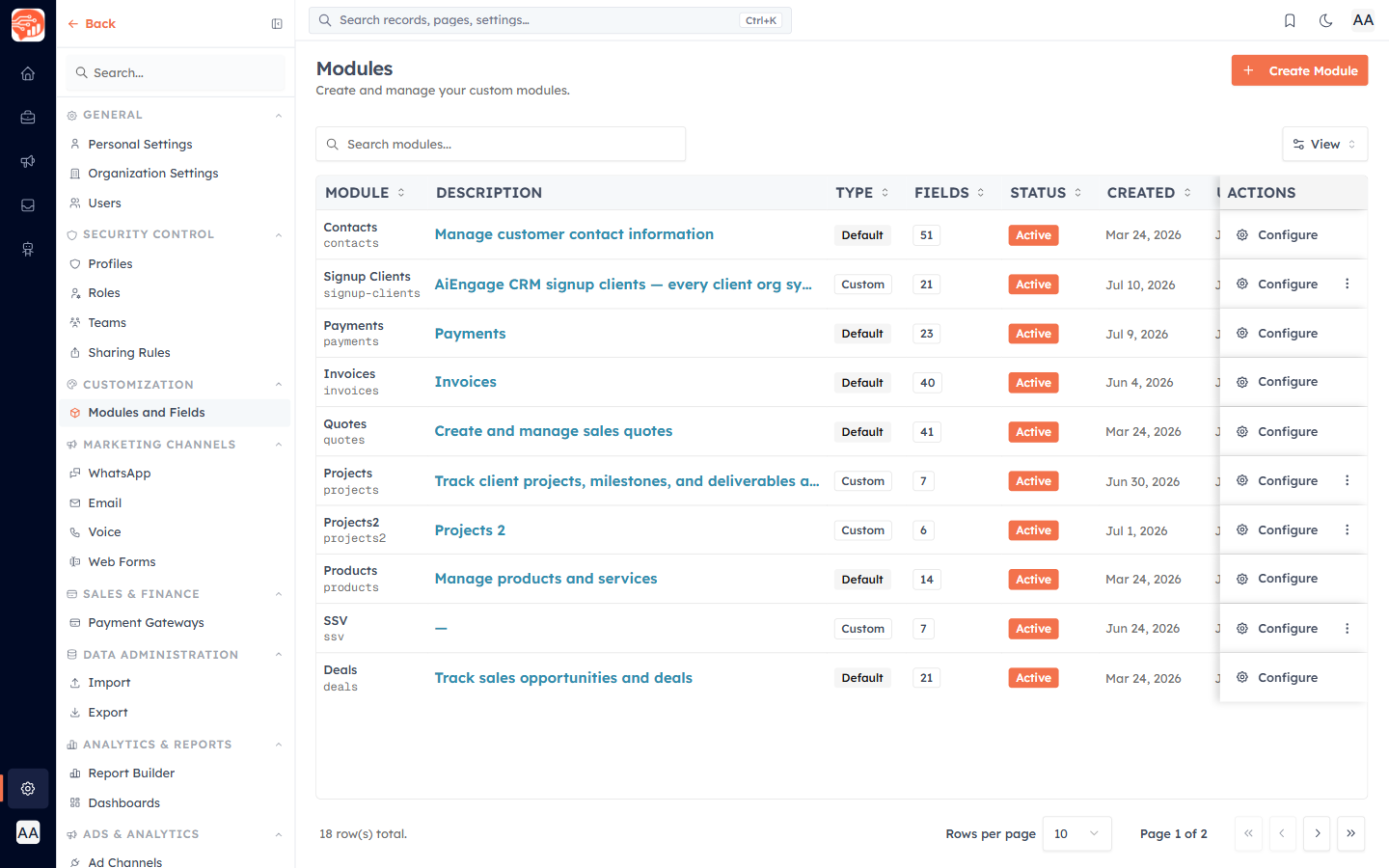
Task: Click the bookmark icon in top bar
Action: (x=1290, y=20)
